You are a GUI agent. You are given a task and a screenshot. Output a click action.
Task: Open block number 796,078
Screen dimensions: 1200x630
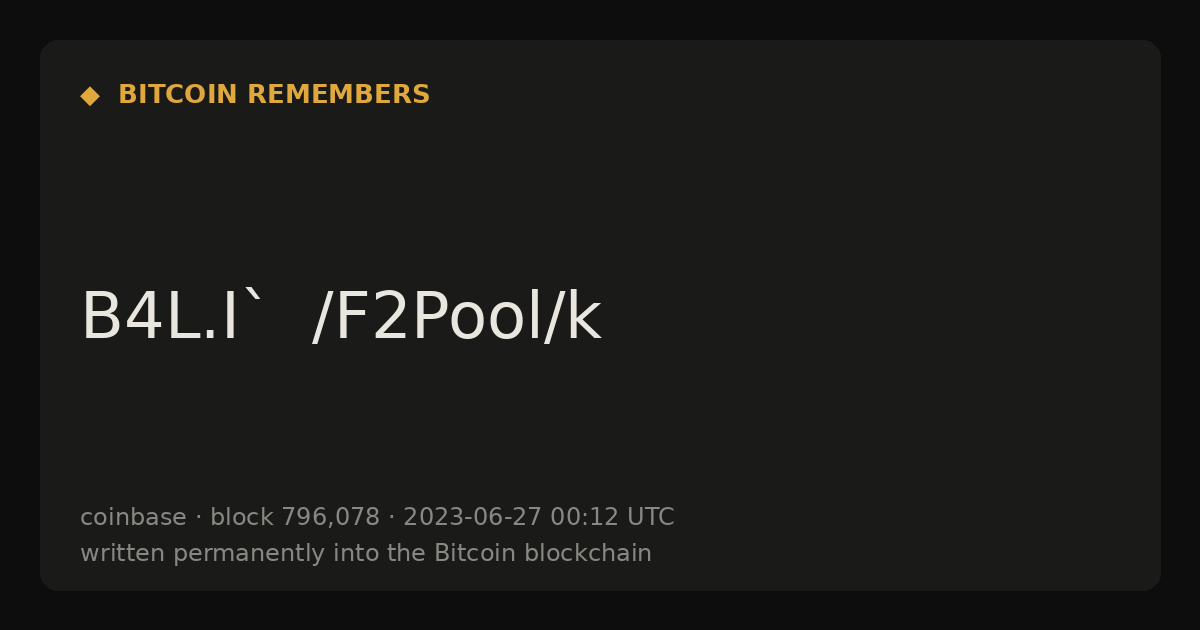click(x=330, y=517)
